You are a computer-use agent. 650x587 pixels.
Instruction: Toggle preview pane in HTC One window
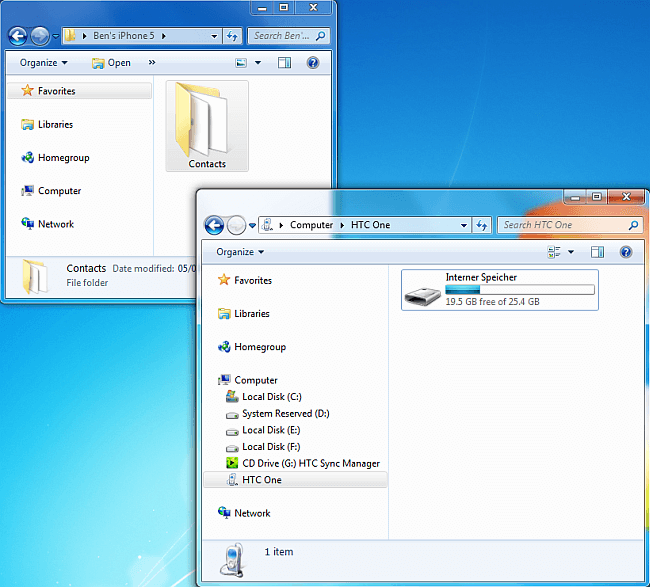coord(597,252)
